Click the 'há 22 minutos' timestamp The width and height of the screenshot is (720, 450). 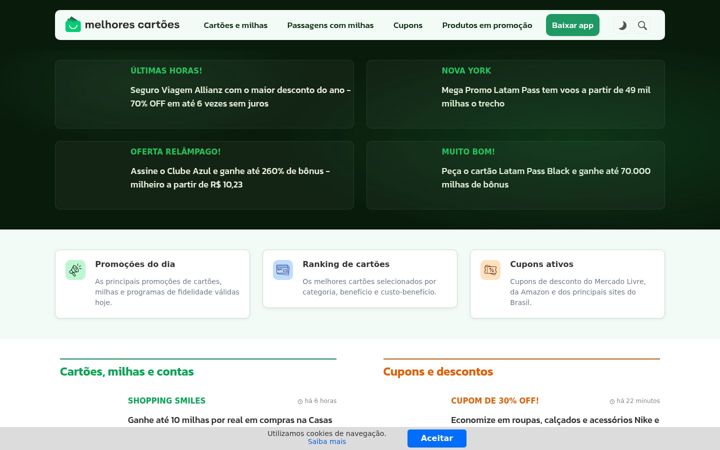click(638, 401)
